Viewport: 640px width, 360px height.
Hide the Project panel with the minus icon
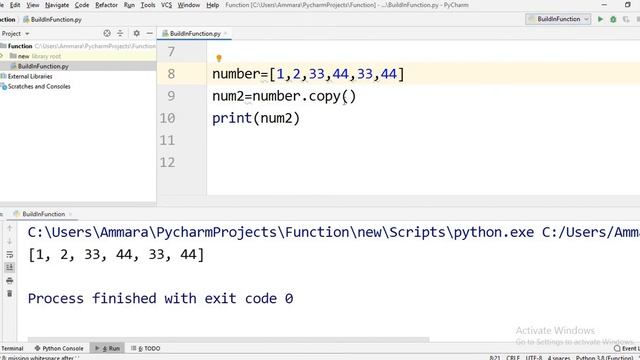pos(150,33)
